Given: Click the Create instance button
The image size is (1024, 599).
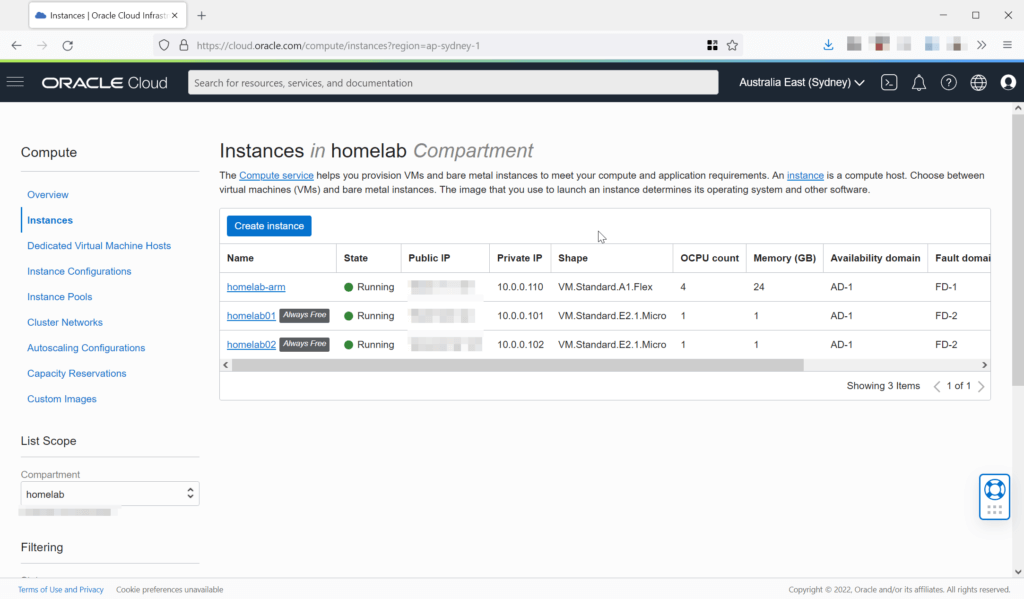Looking at the screenshot, I should coord(269,226).
